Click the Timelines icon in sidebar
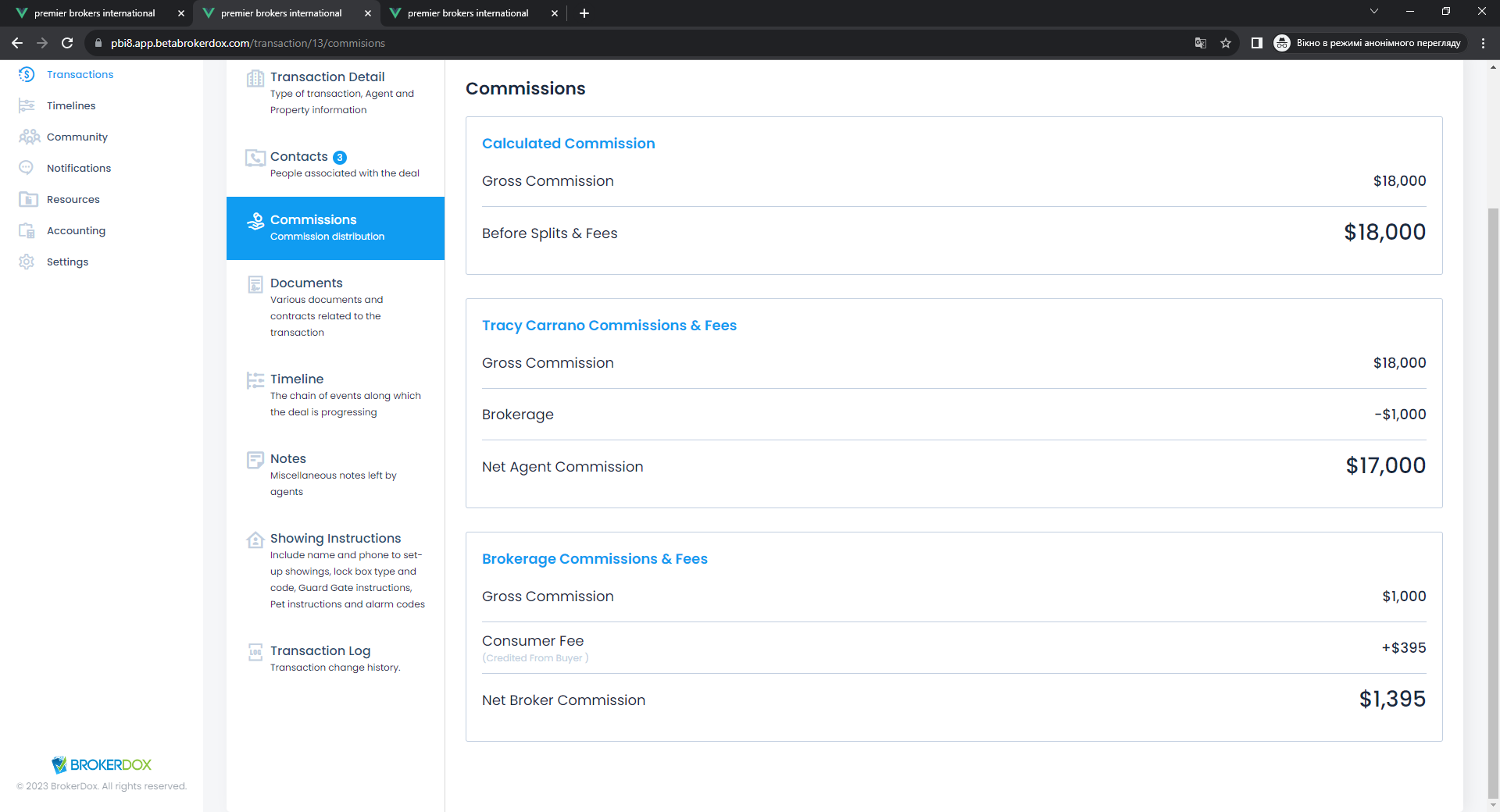 click(27, 105)
